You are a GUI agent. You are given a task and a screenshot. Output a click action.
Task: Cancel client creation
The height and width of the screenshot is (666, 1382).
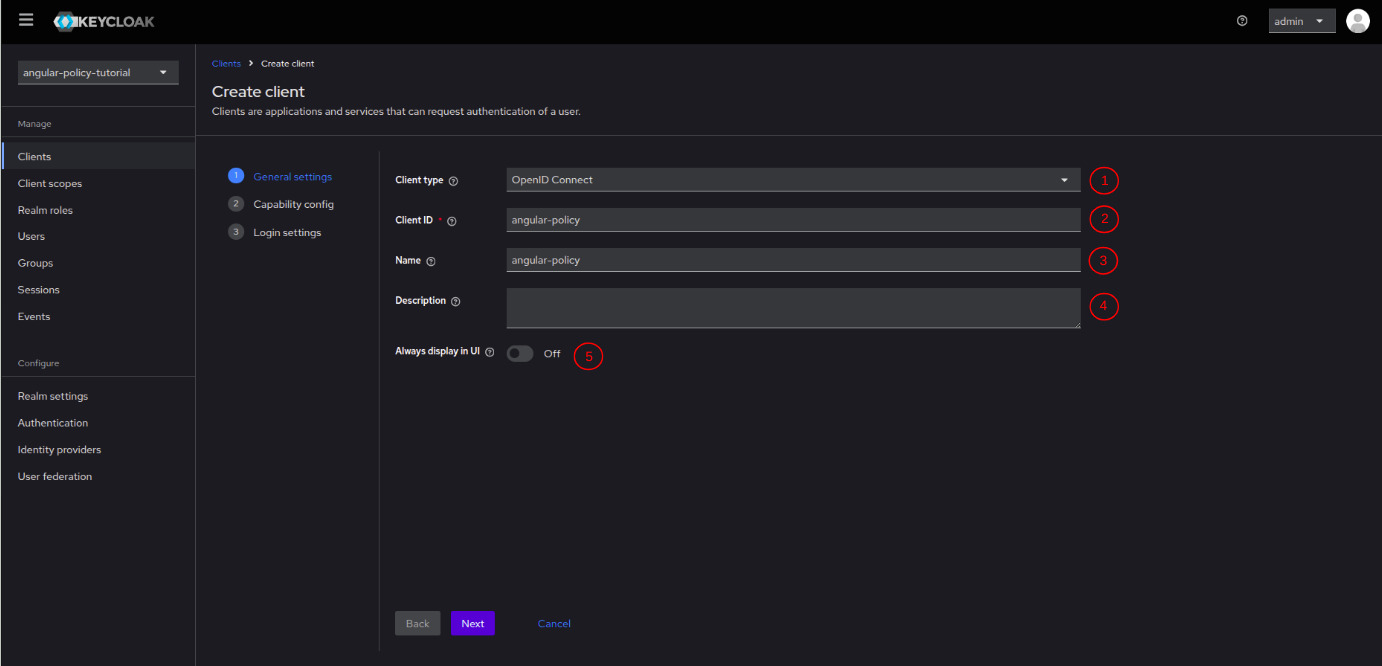pos(554,624)
